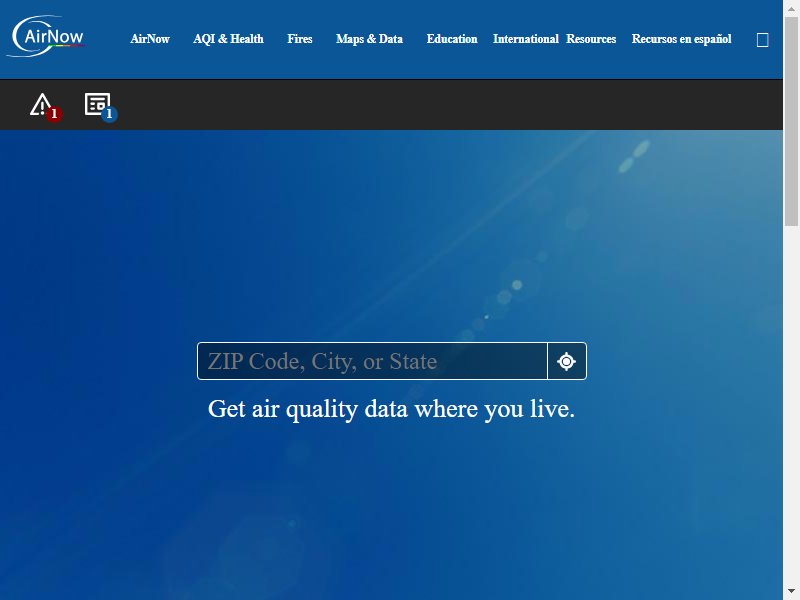The image size is (800, 600).
Task: Open the Resources menu
Action: [x=591, y=39]
